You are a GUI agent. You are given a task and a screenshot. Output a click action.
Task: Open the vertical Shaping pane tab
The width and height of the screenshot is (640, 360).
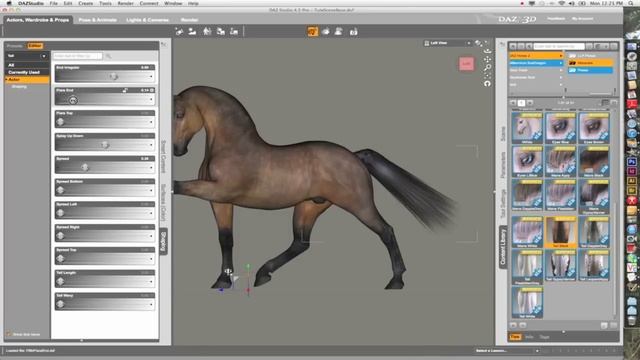point(164,241)
